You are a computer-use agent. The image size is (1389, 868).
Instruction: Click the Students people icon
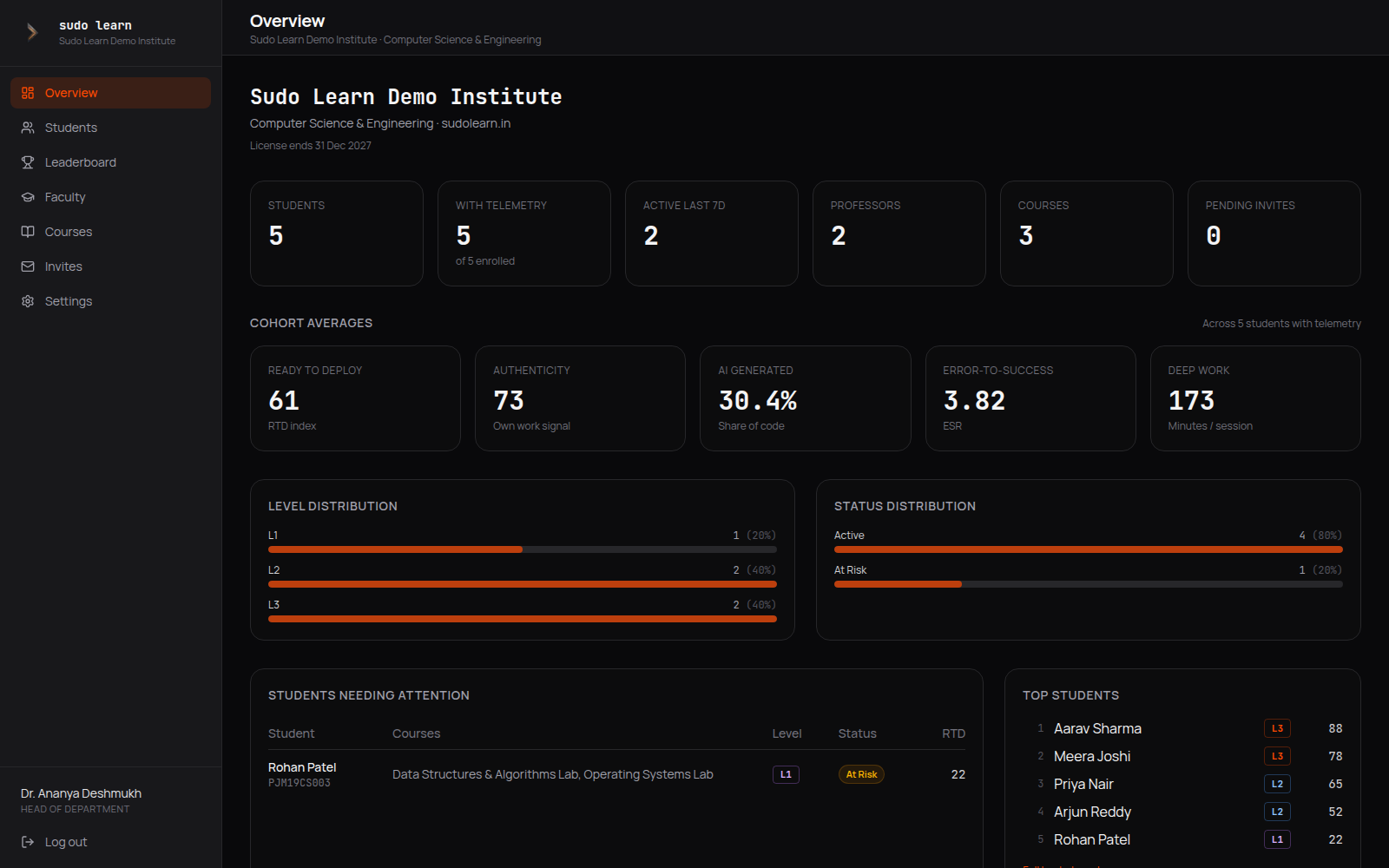[x=28, y=128]
